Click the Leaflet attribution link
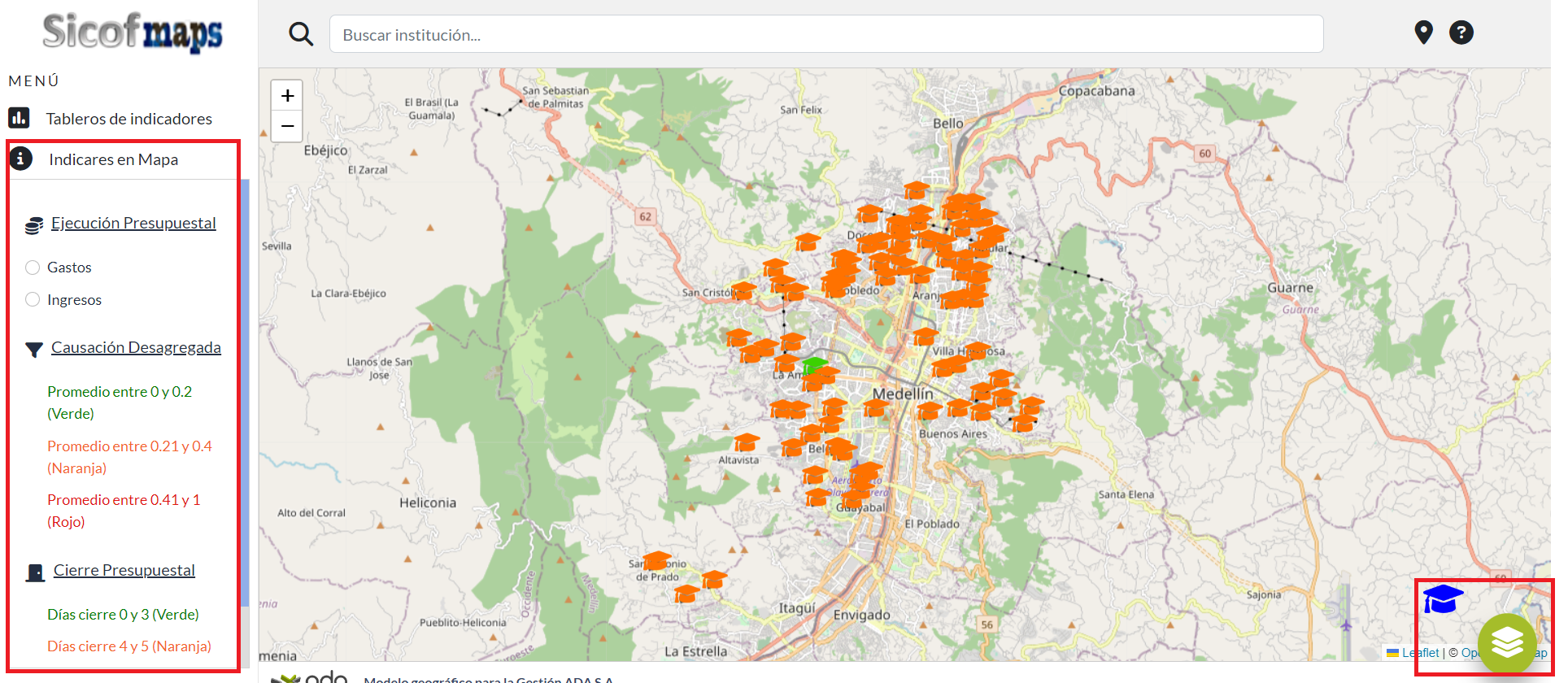1568x683 pixels. (1420, 653)
